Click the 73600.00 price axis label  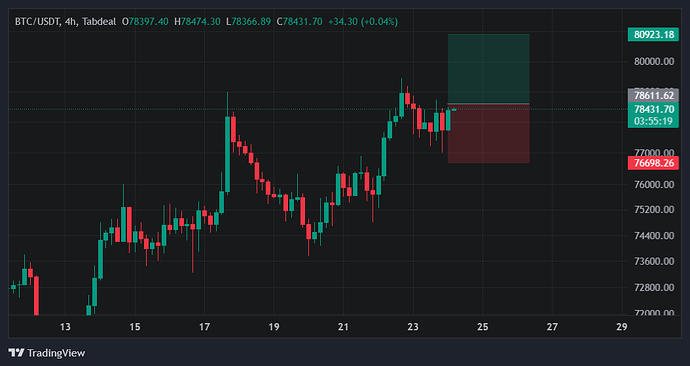tap(654, 261)
